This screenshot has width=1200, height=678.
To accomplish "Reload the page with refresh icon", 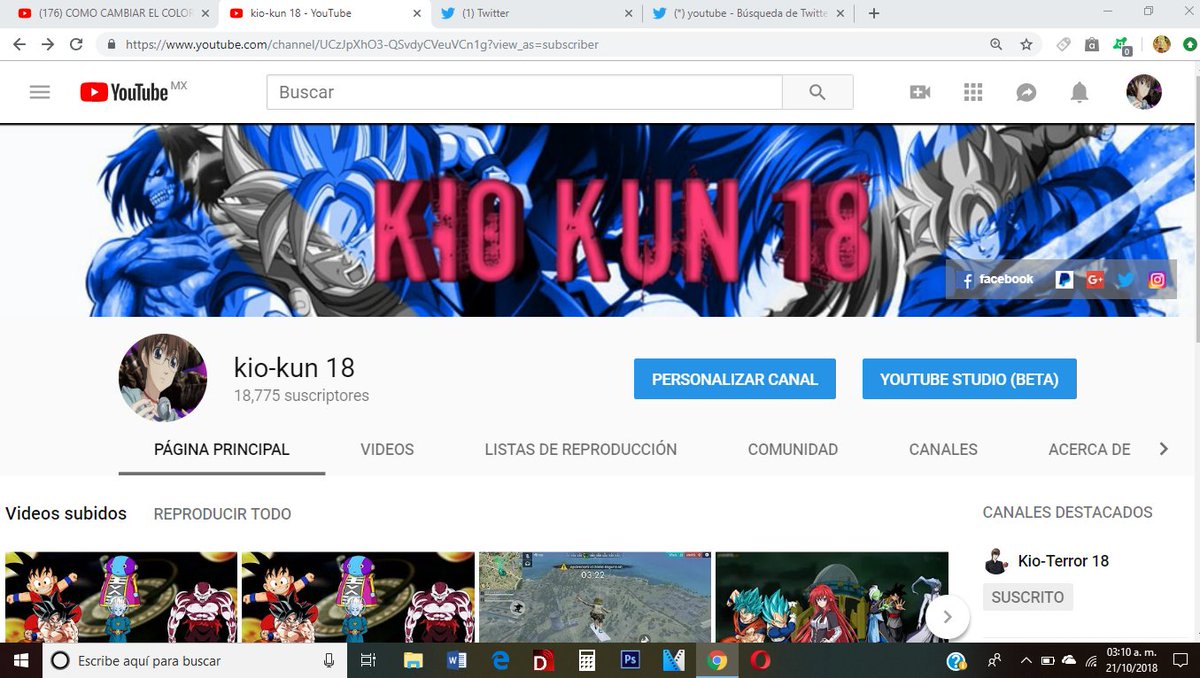I will tap(76, 44).
